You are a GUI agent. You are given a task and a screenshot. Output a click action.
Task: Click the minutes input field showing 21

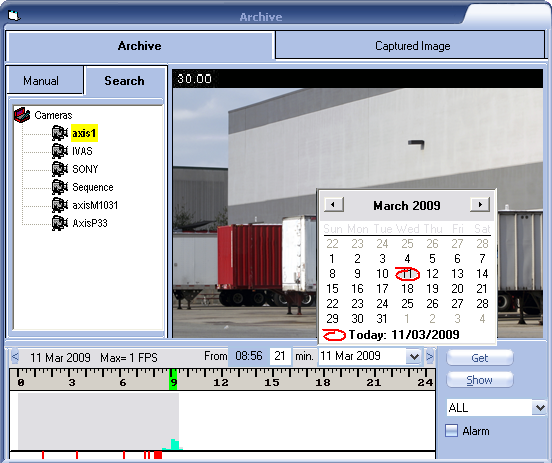[280, 356]
